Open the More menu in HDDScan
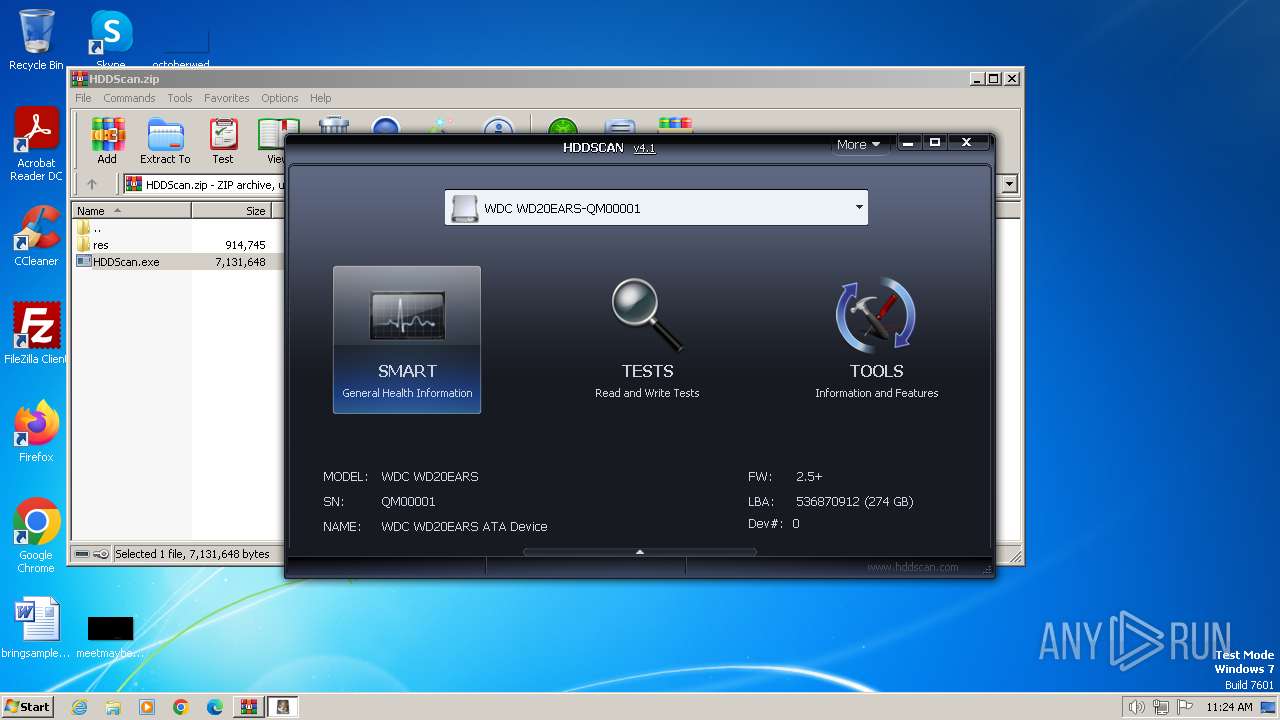The image size is (1280, 720). coord(858,144)
